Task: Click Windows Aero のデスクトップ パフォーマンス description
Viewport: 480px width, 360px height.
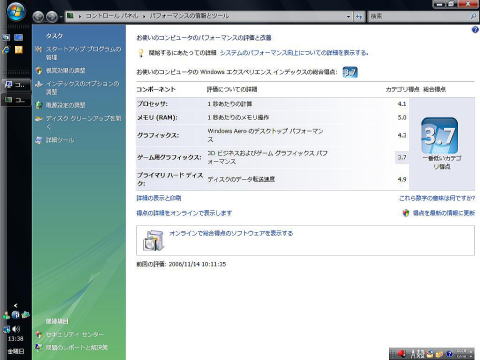Action: click(x=265, y=135)
